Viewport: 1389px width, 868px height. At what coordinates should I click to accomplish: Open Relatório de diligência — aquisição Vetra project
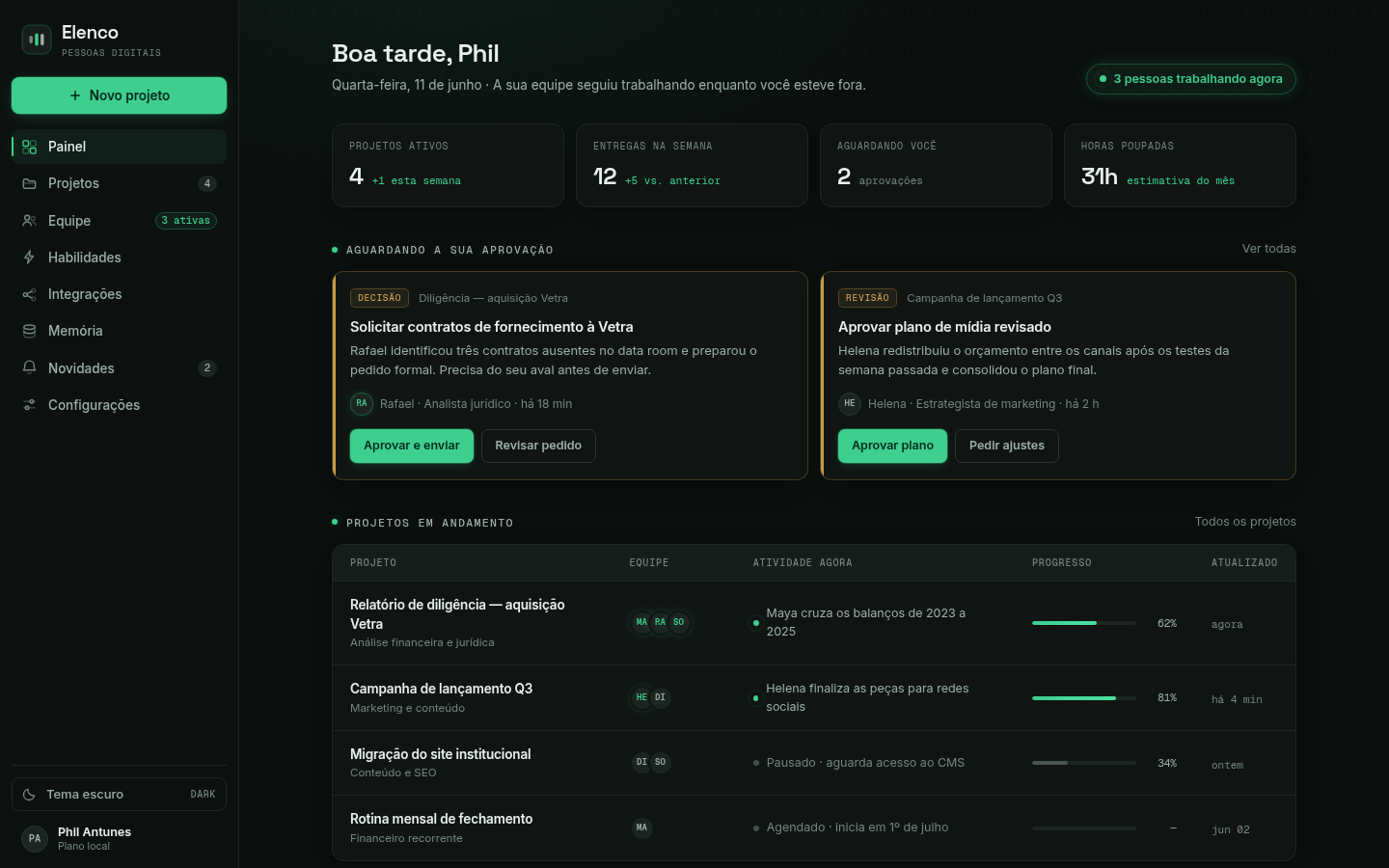[814, 623]
